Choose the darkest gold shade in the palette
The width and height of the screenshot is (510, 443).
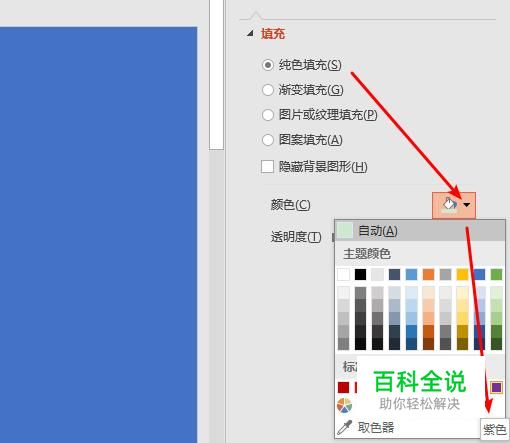[x=462, y=344]
